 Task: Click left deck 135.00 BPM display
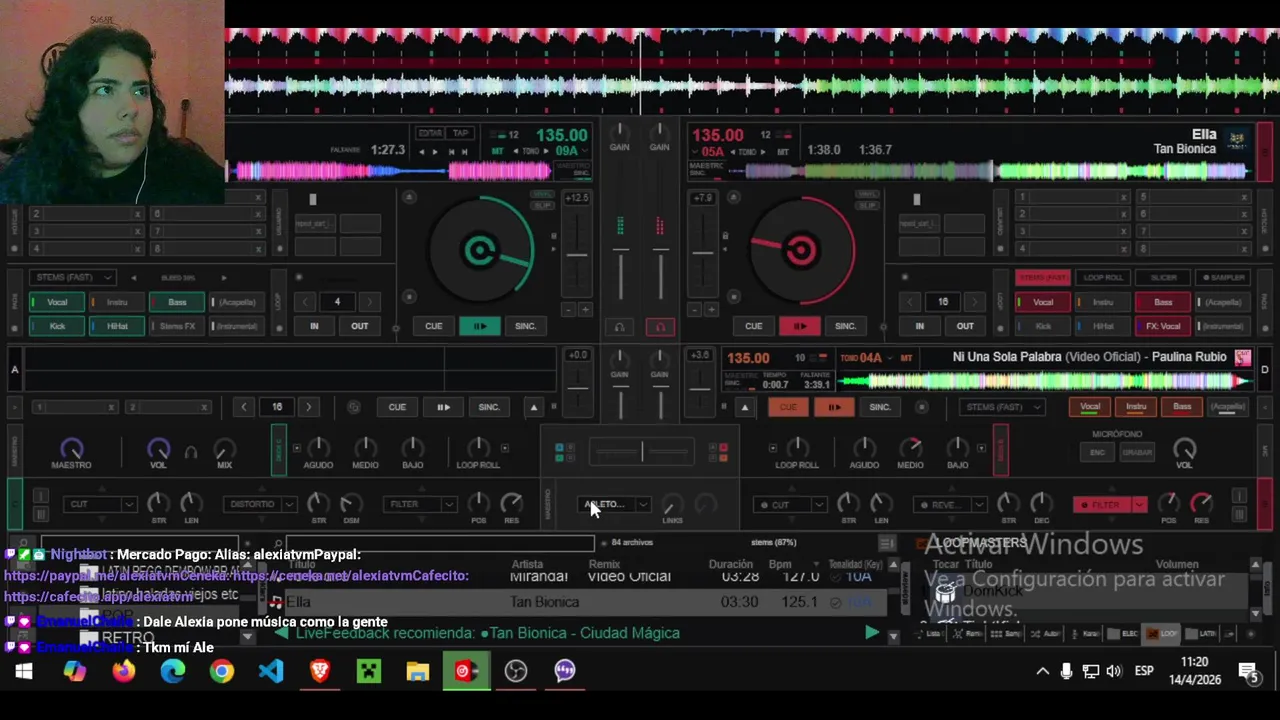[561, 135]
